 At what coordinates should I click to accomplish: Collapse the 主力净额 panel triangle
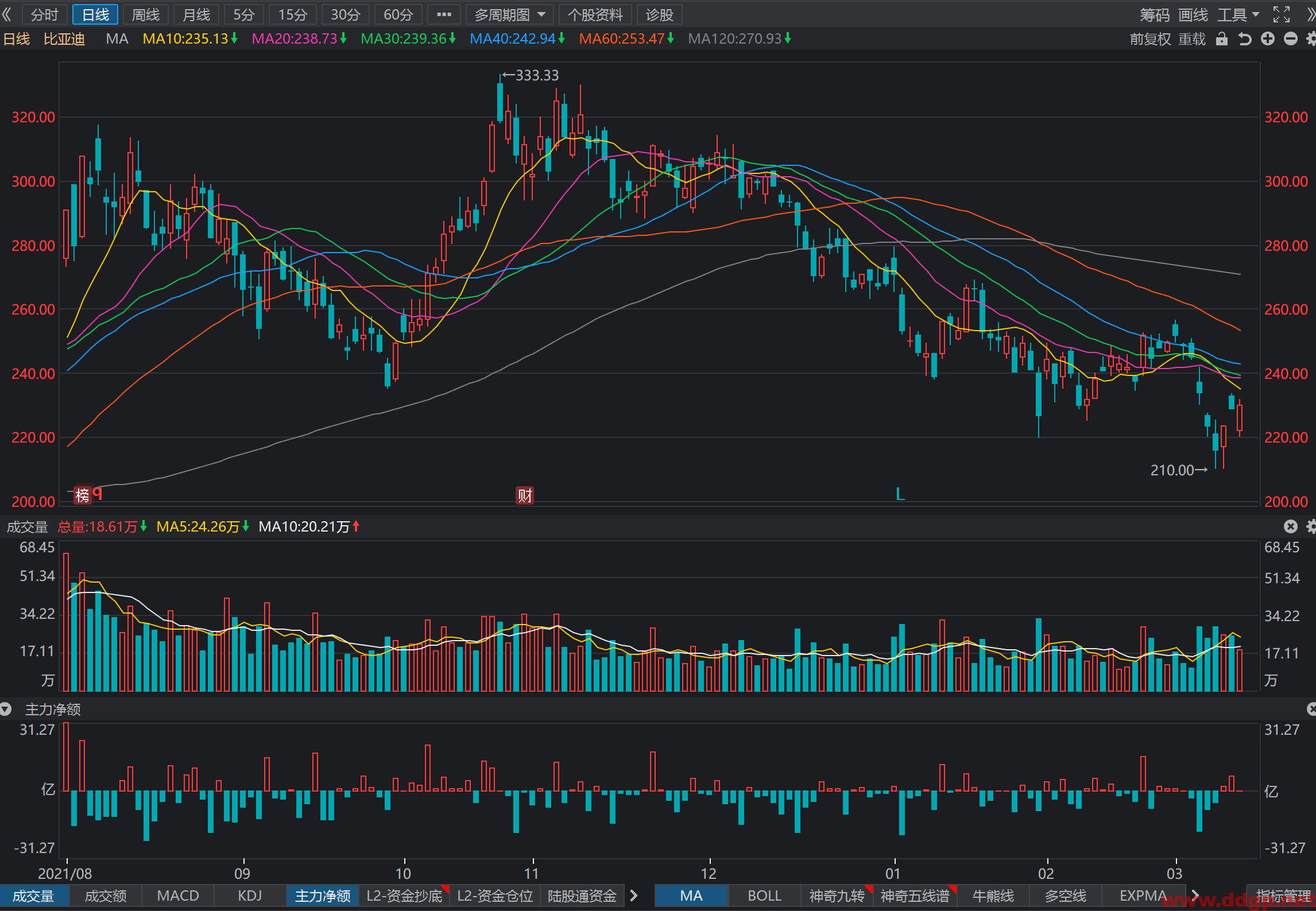6,710
